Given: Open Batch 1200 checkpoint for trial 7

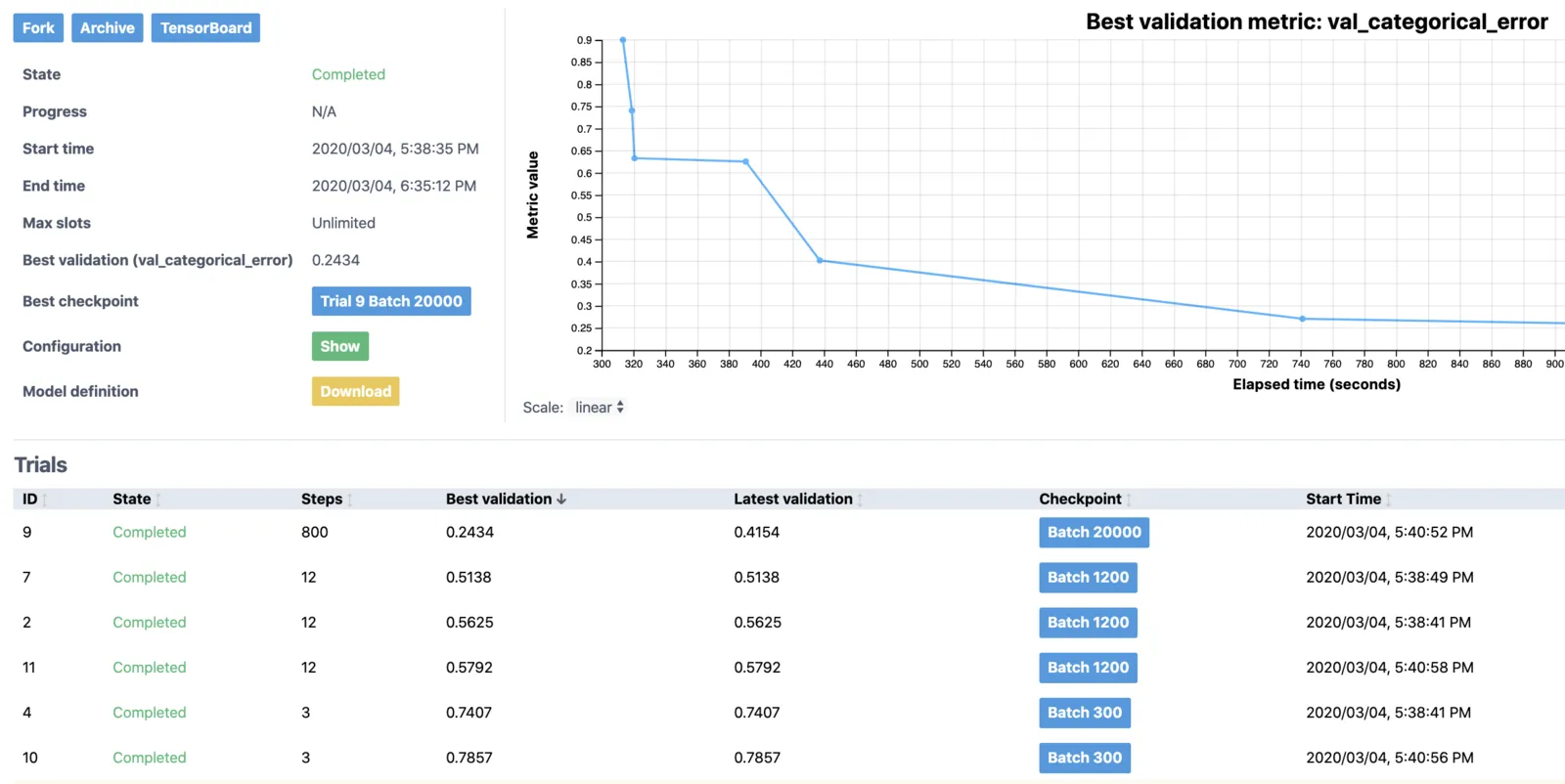Looking at the screenshot, I should [x=1088, y=577].
